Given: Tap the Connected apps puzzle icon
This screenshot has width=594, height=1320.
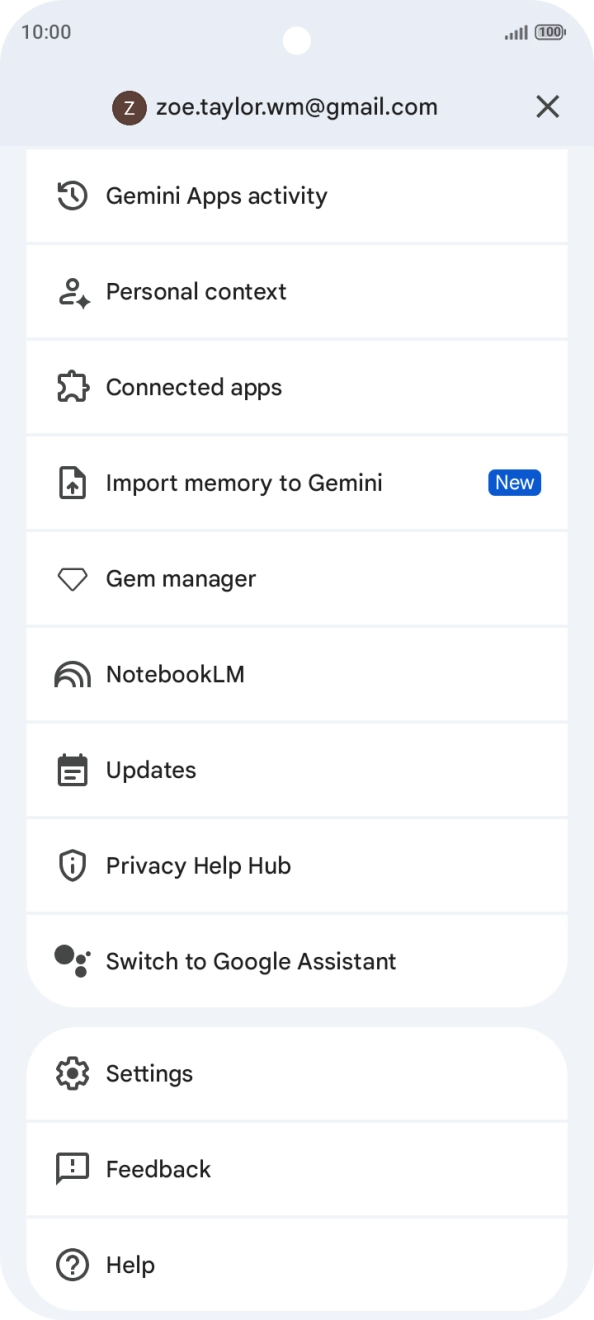Looking at the screenshot, I should click(72, 387).
